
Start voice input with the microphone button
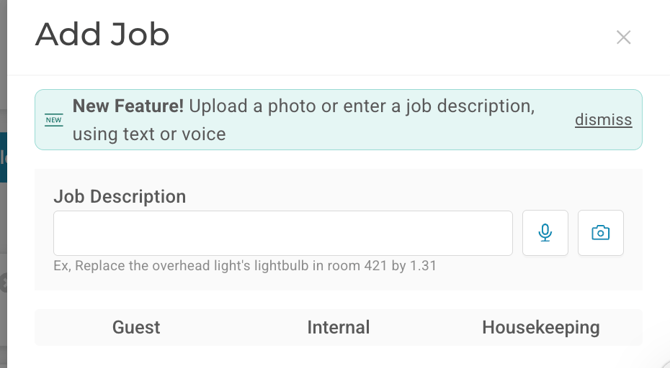[545, 233]
